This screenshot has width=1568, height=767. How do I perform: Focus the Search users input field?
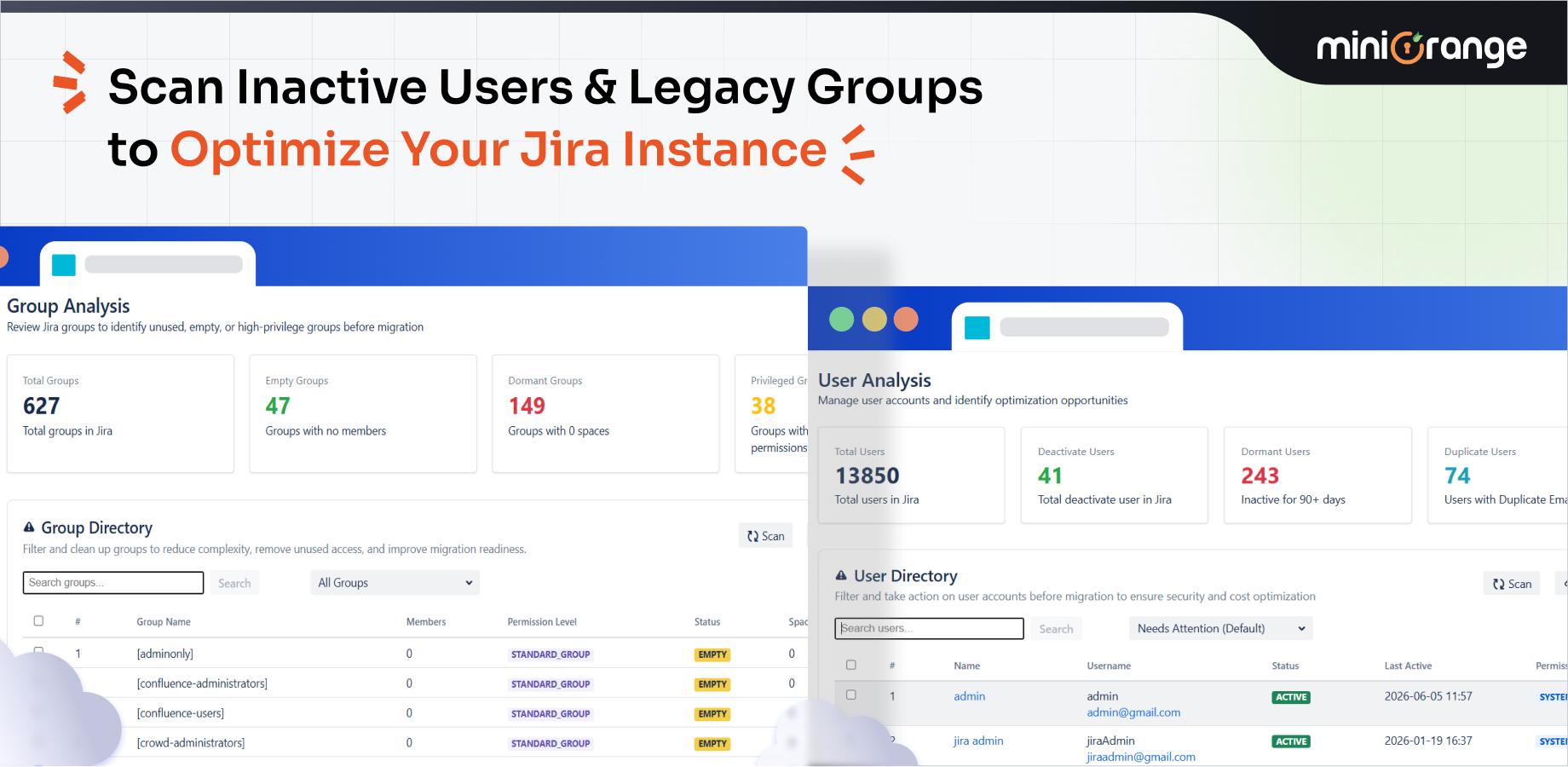click(929, 629)
